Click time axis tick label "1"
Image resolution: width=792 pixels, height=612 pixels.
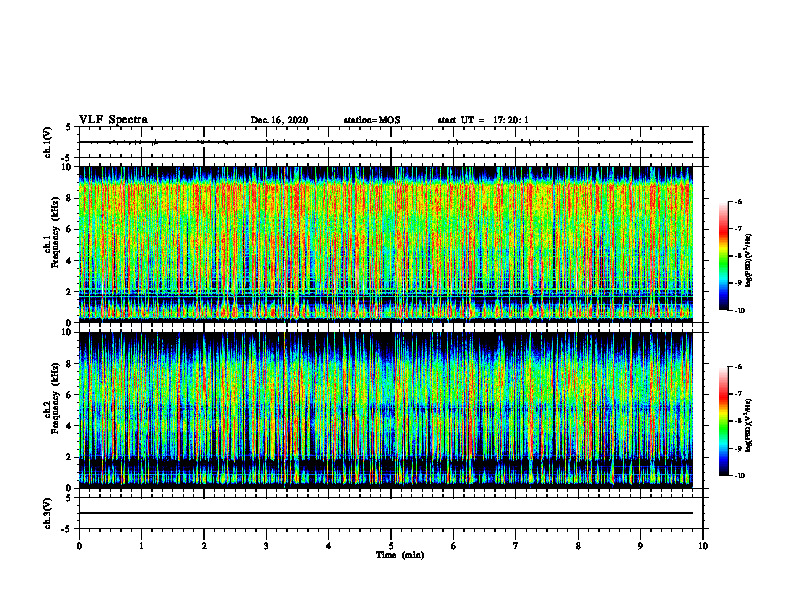pyautogui.click(x=141, y=546)
